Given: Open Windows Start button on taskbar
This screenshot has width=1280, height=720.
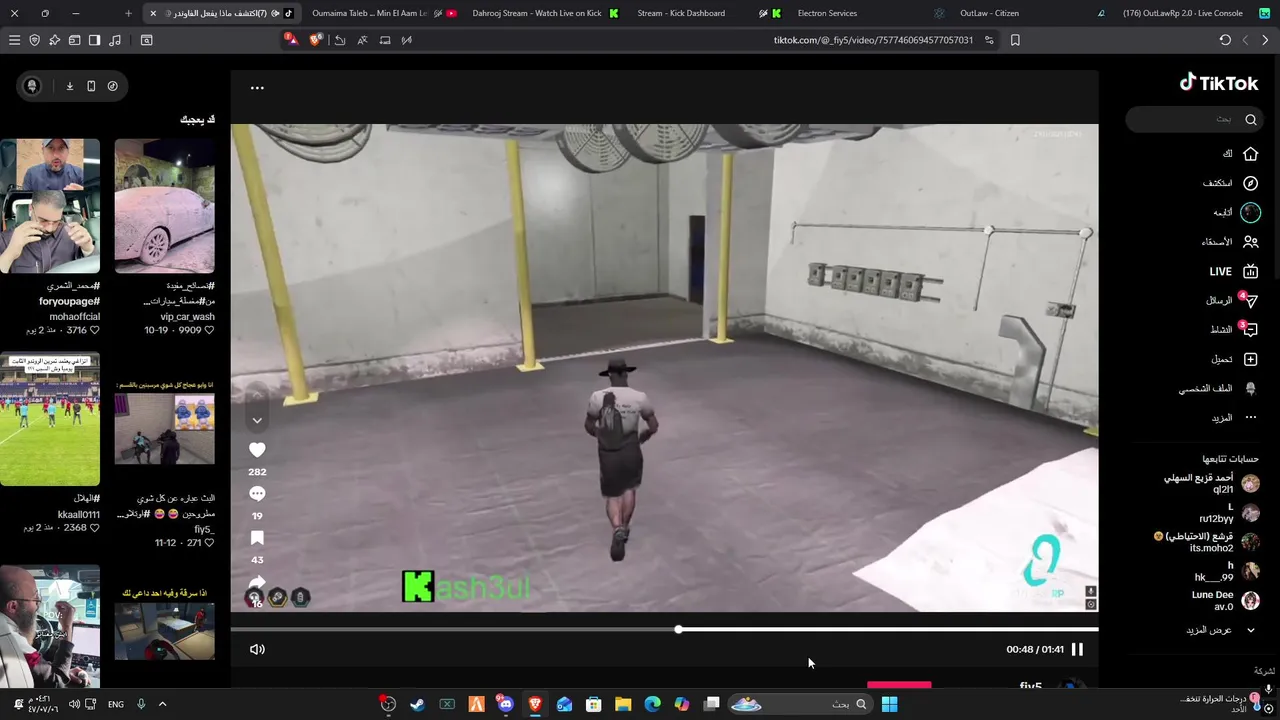Looking at the screenshot, I should [x=889, y=704].
